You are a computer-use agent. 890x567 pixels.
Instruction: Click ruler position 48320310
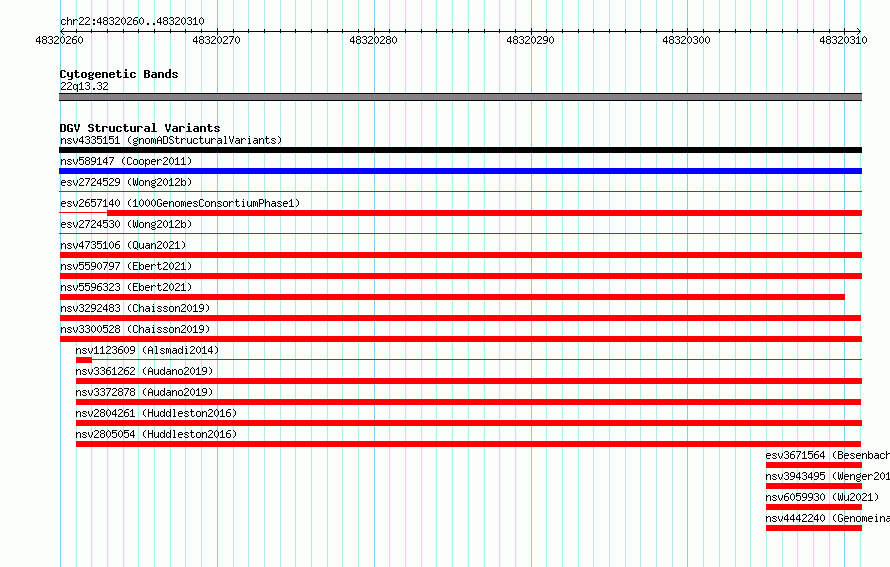click(x=843, y=40)
